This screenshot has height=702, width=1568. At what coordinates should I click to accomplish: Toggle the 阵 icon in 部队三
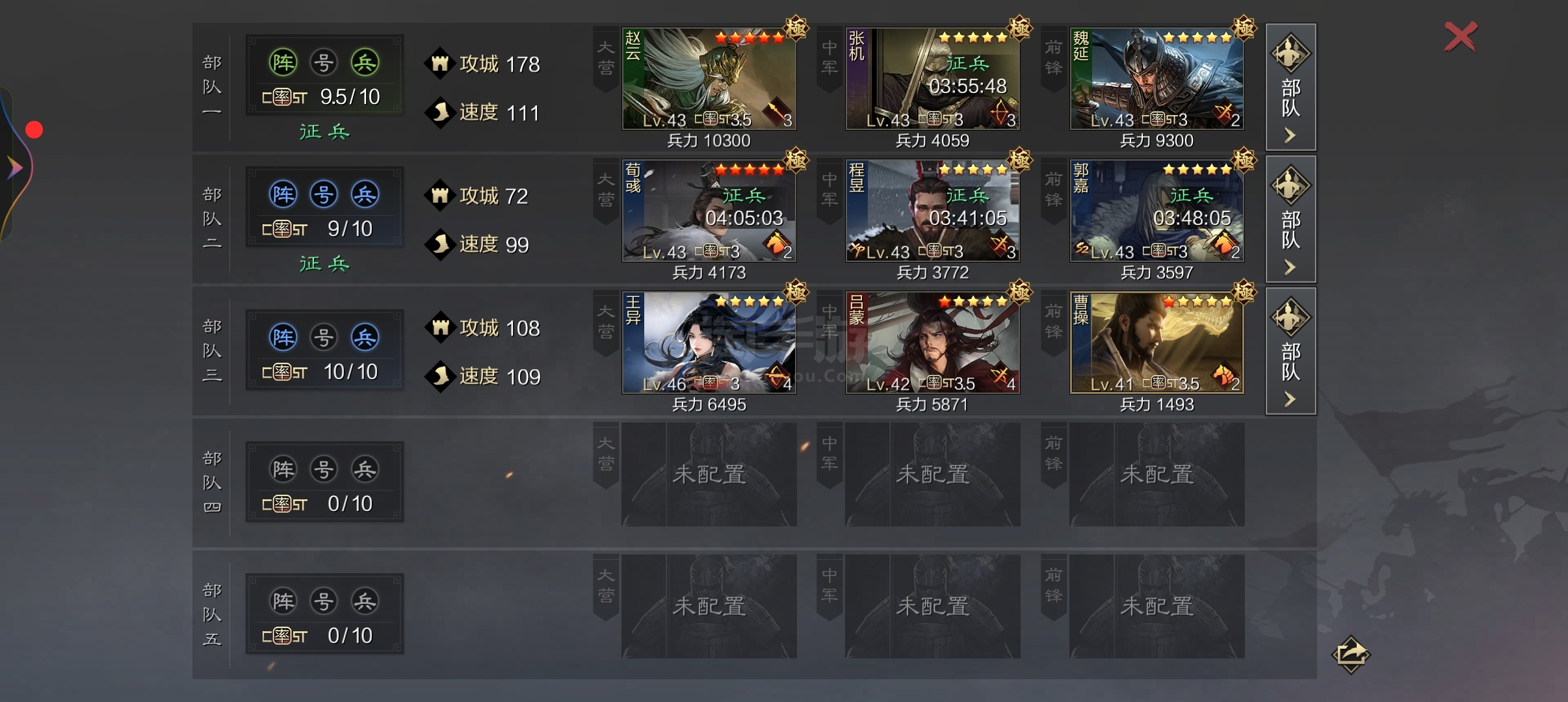pyautogui.click(x=283, y=337)
